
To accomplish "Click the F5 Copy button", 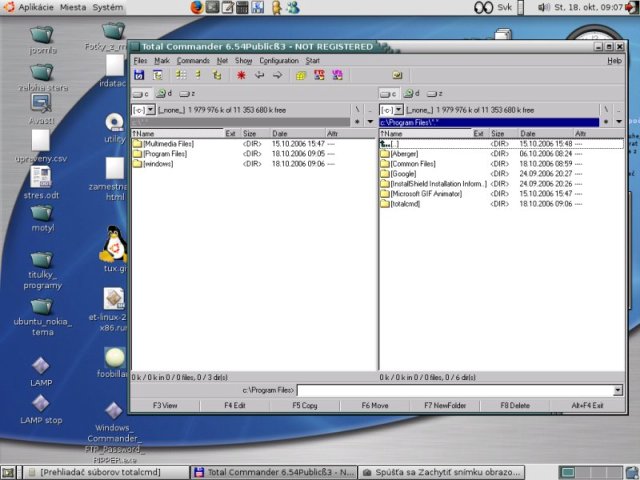I will pyautogui.click(x=305, y=406).
